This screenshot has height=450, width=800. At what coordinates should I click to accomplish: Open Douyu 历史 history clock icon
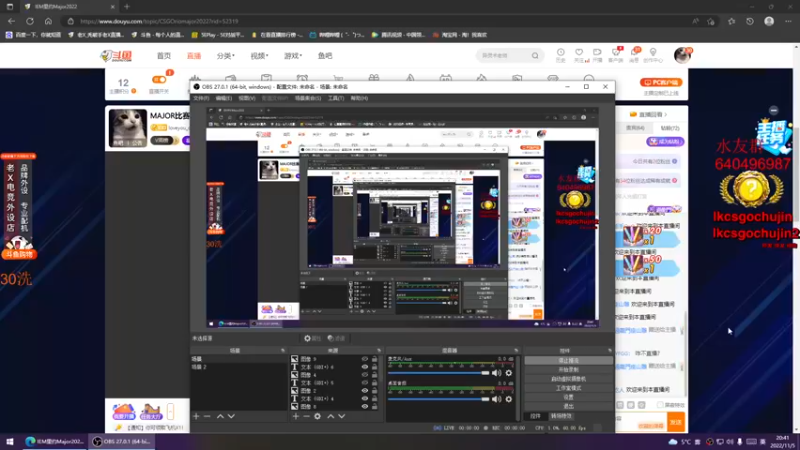(x=560, y=55)
